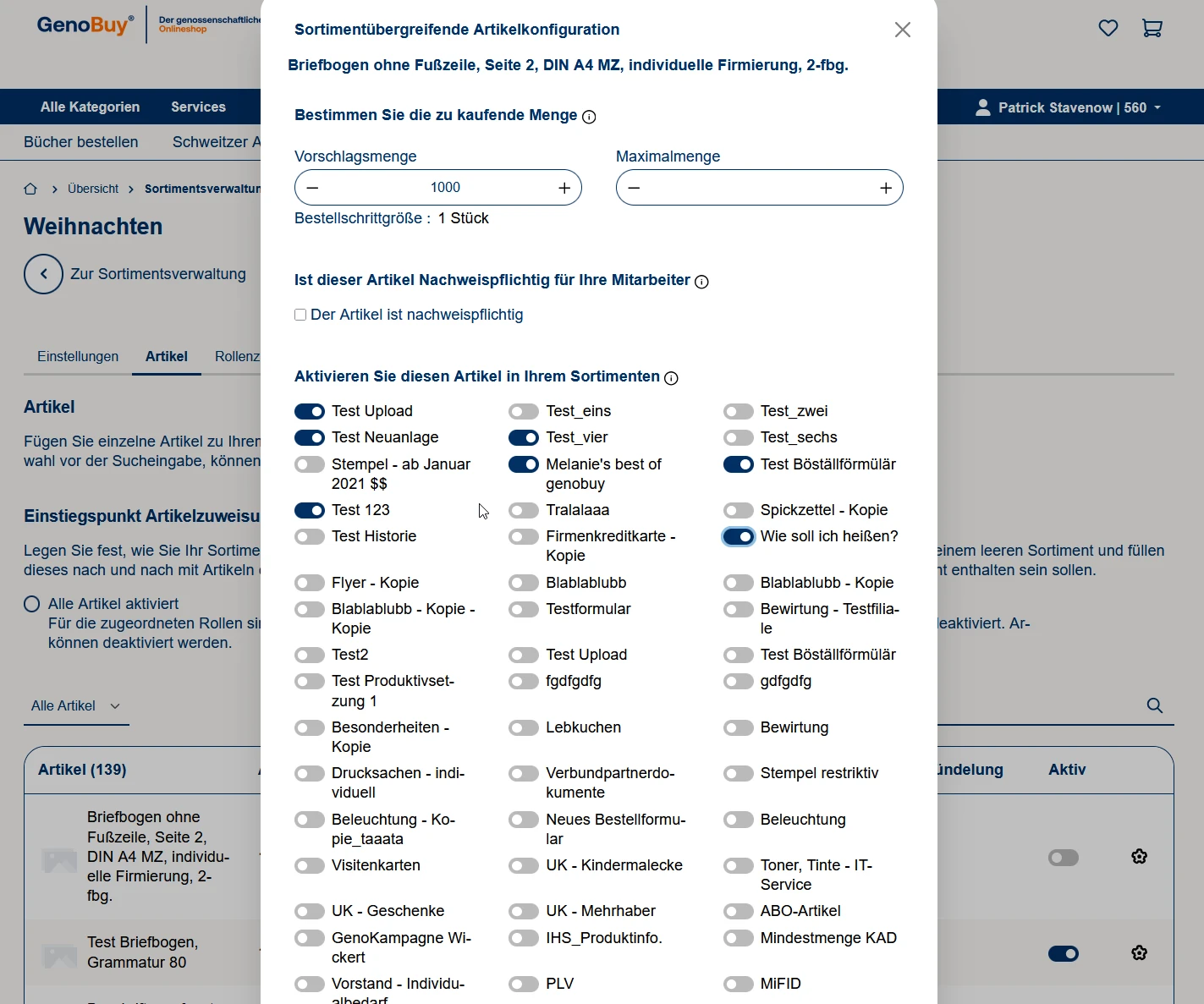Click the search magnifier icon
This screenshot has width=1204, height=1004.
(x=1154, y=705)
